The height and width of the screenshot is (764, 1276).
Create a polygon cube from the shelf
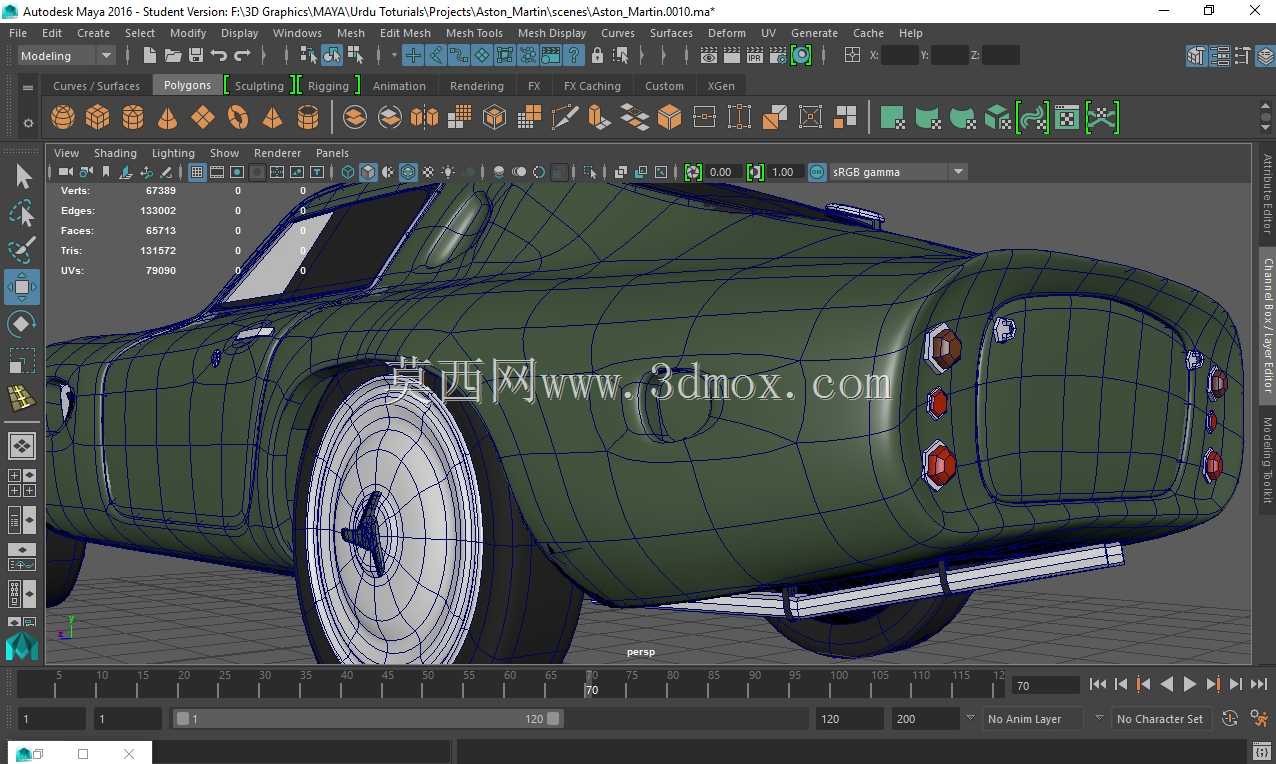click(97, 118)
